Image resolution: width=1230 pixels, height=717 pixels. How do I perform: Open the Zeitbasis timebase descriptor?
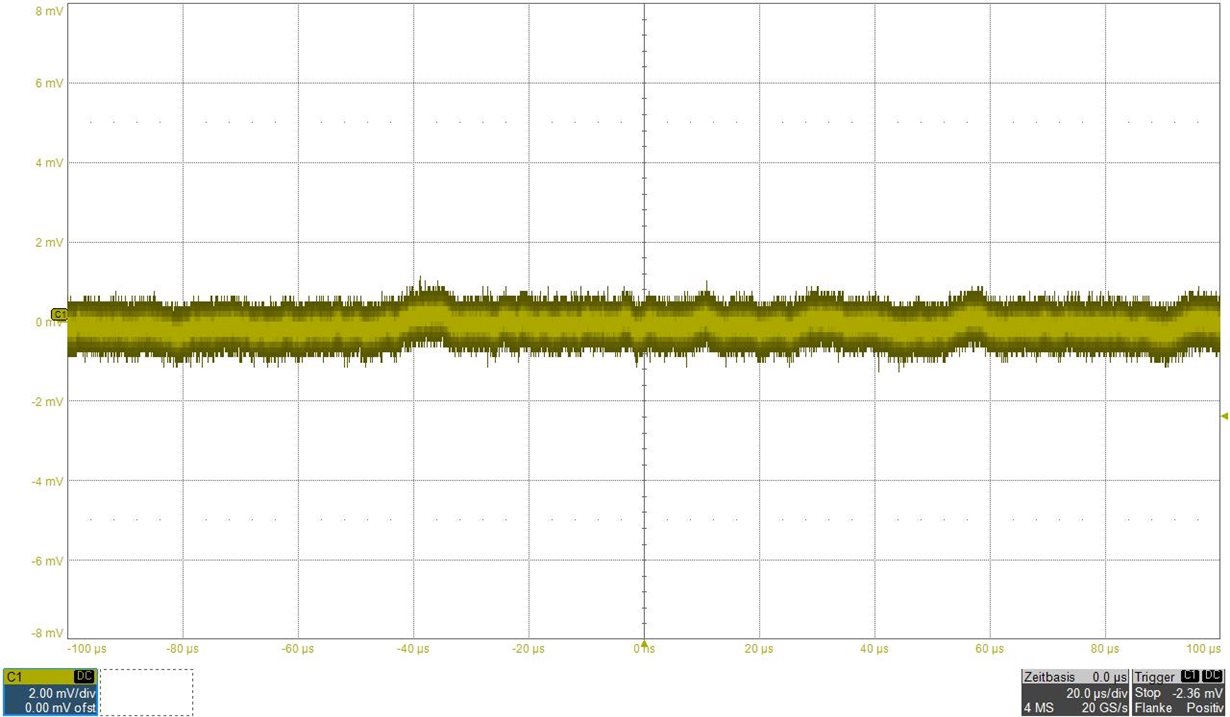tap(1075, 692)
